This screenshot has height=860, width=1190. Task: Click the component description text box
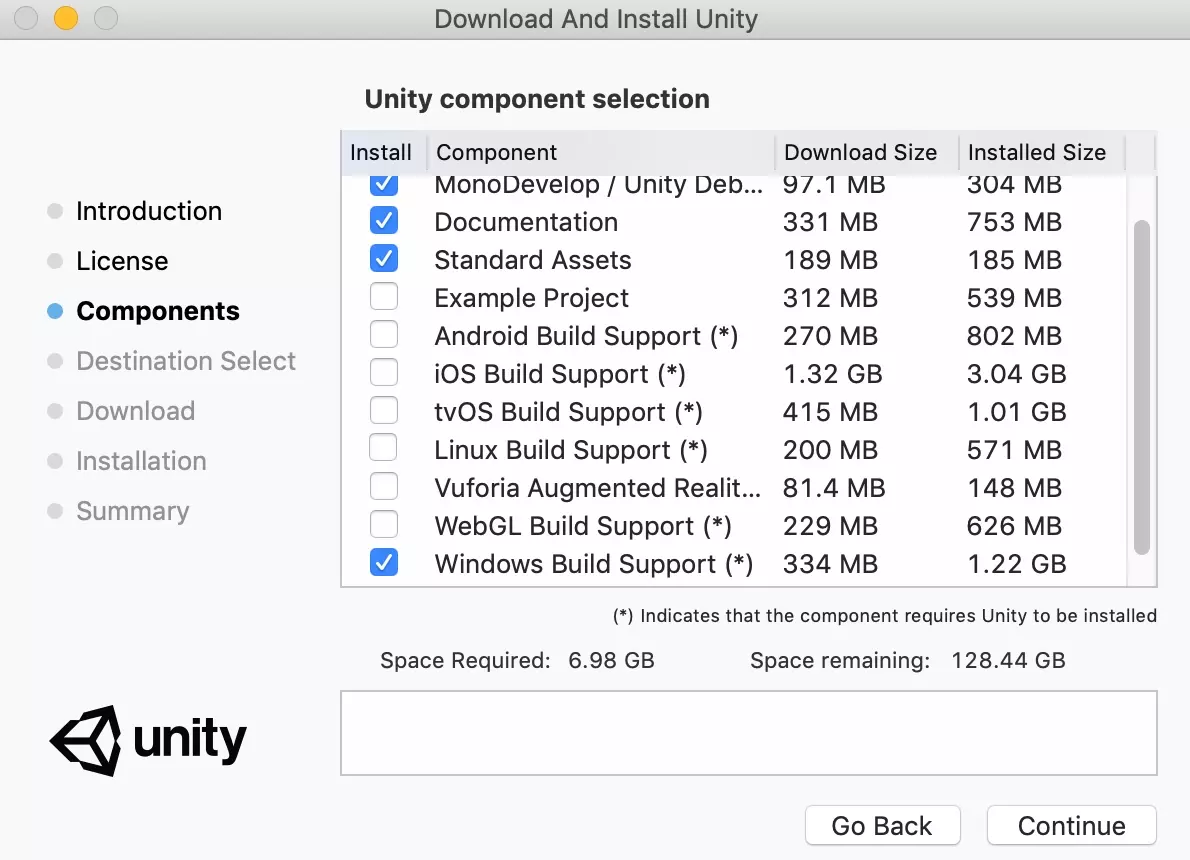click(748, 732)
